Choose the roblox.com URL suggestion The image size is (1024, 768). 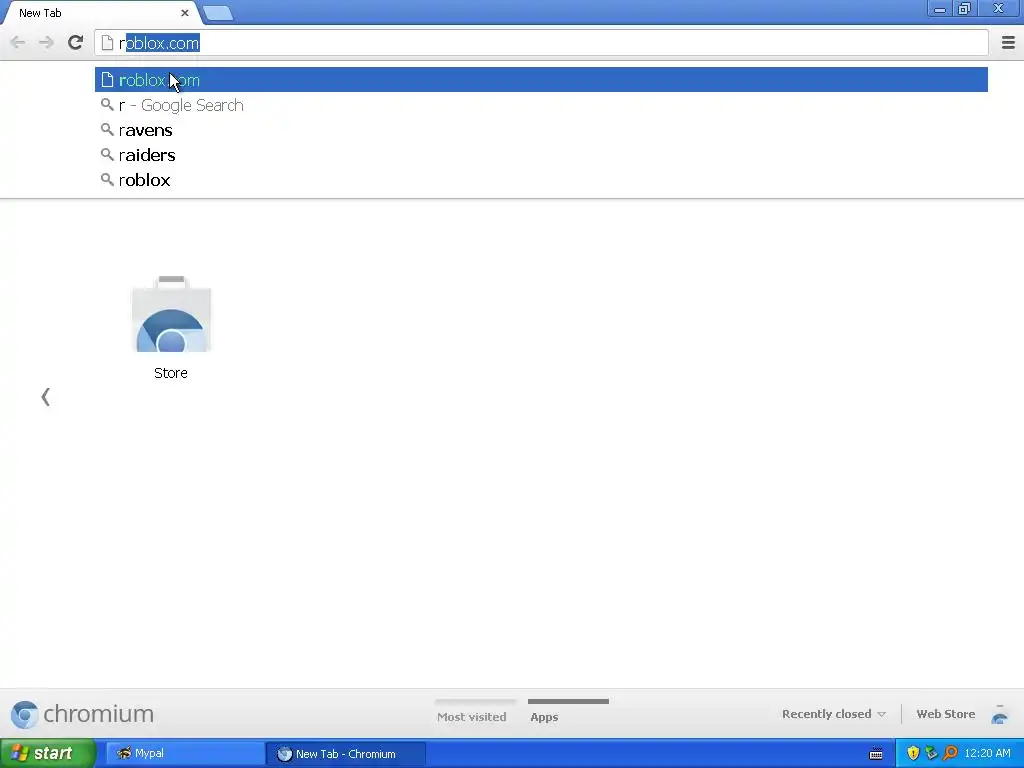541,80
